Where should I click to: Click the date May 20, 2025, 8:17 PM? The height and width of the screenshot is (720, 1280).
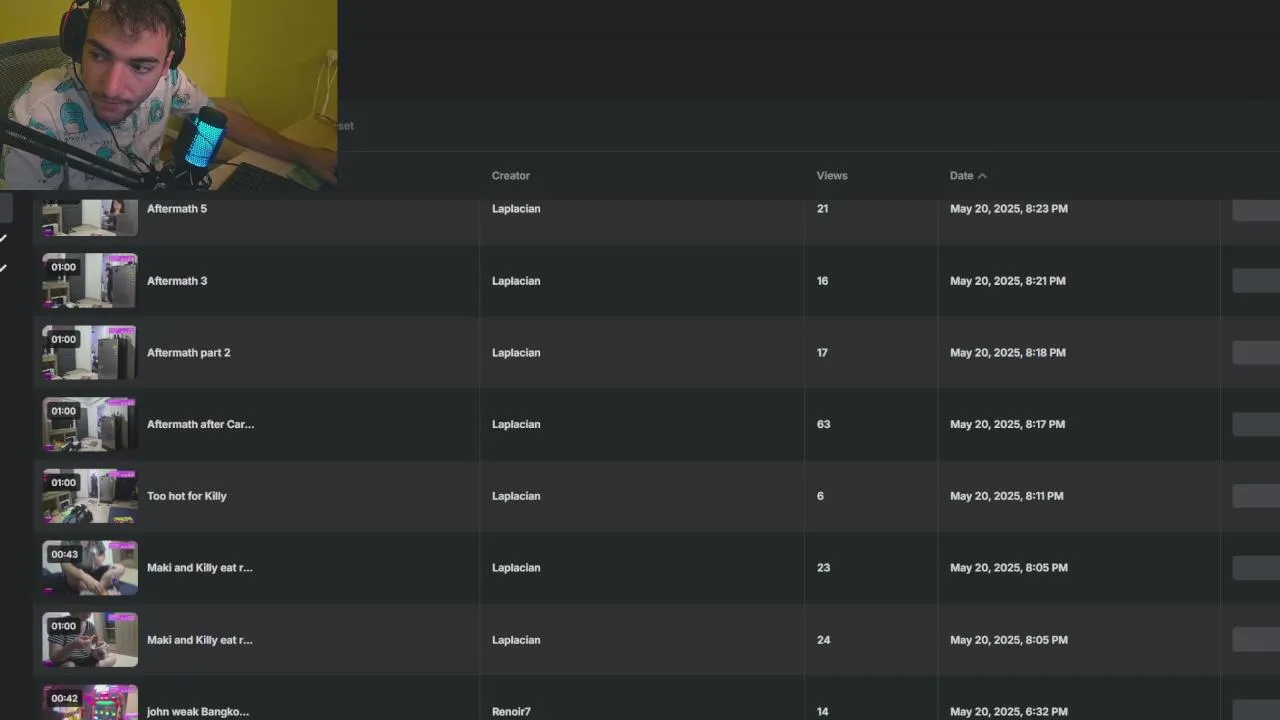coord(1008,424)
